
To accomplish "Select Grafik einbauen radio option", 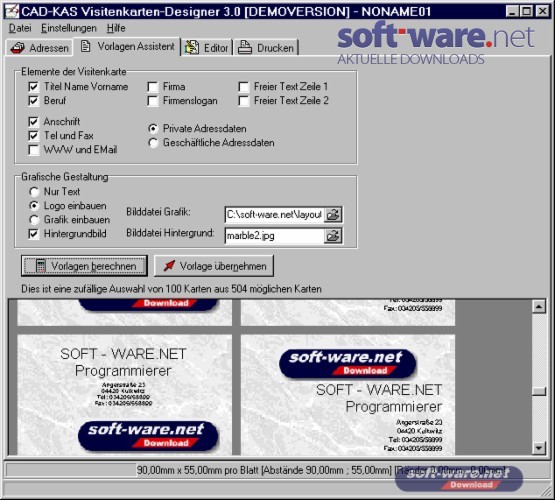I will pos(34,220).
